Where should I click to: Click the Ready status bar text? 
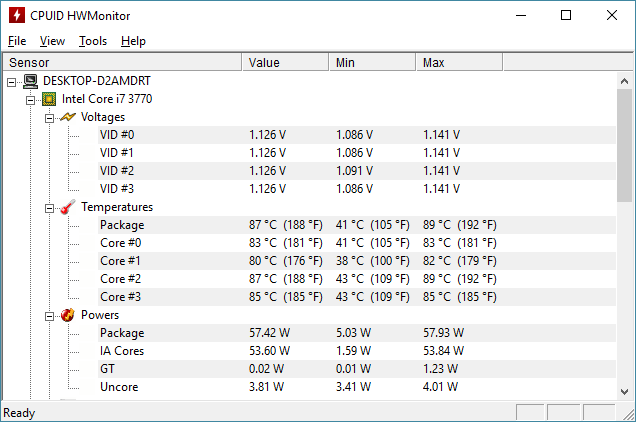click(x=19, y=413)
